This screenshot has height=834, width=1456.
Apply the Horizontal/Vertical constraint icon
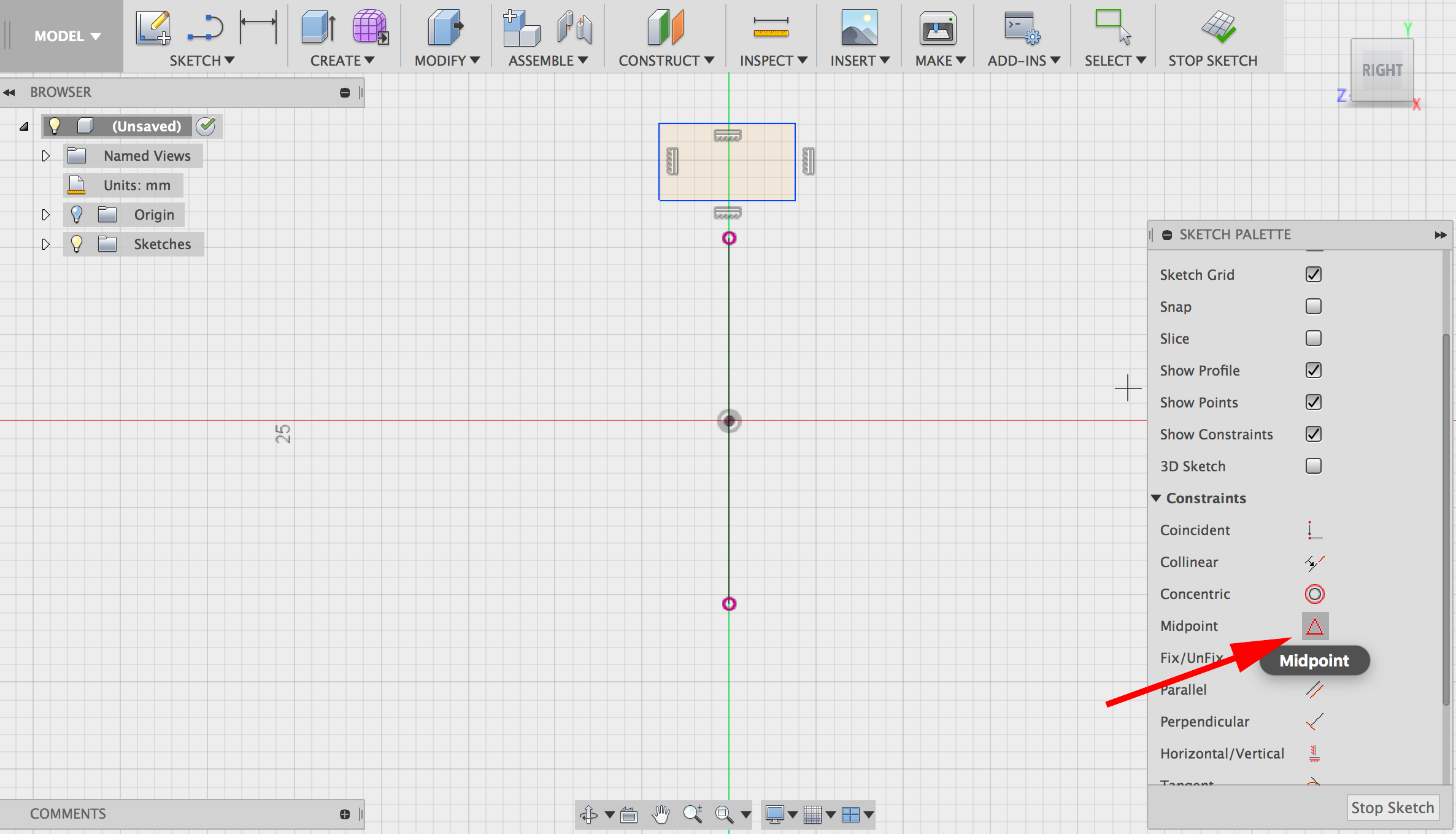[1314, 754]
